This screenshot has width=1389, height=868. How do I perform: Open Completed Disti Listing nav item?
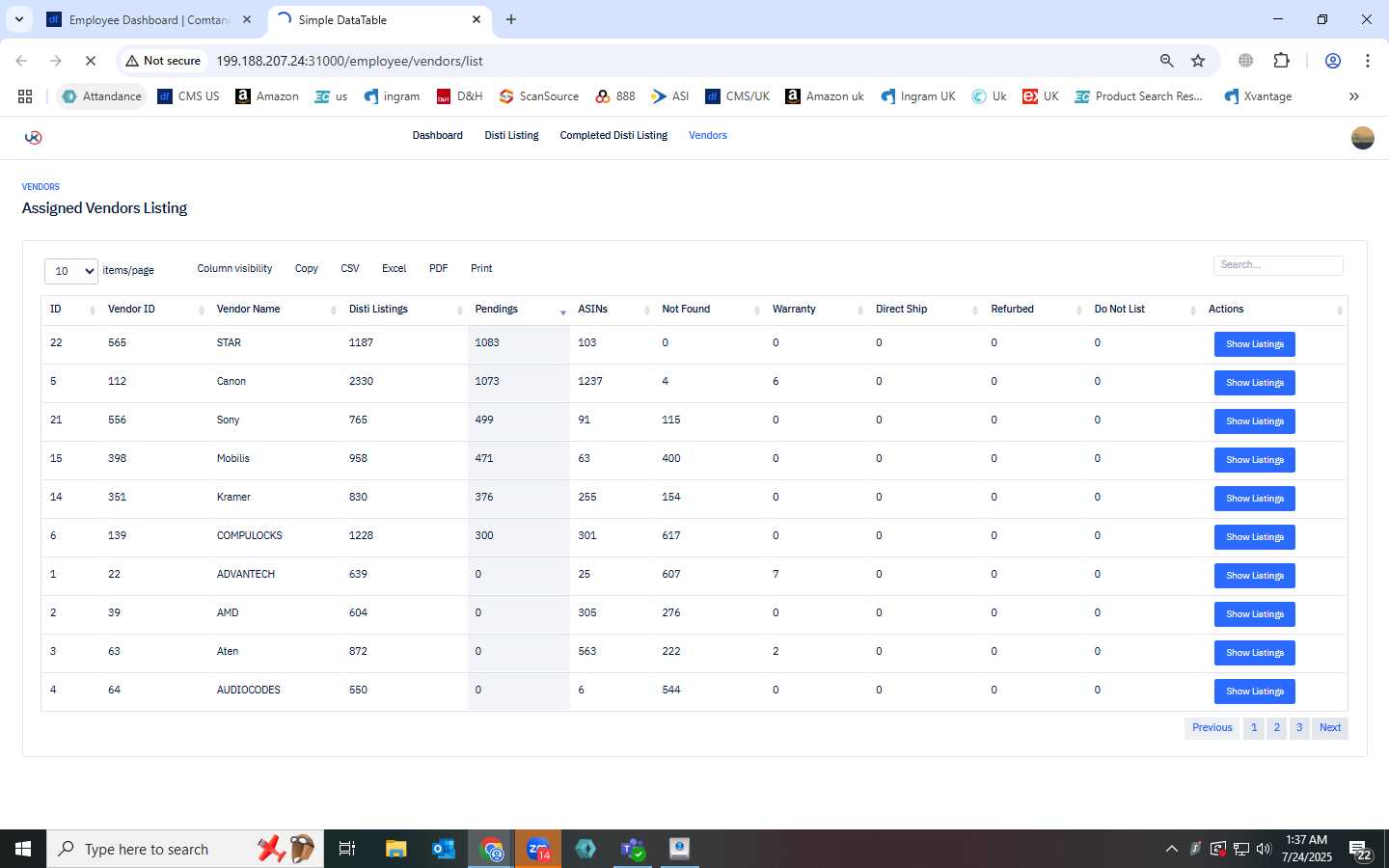click(613, 136)
